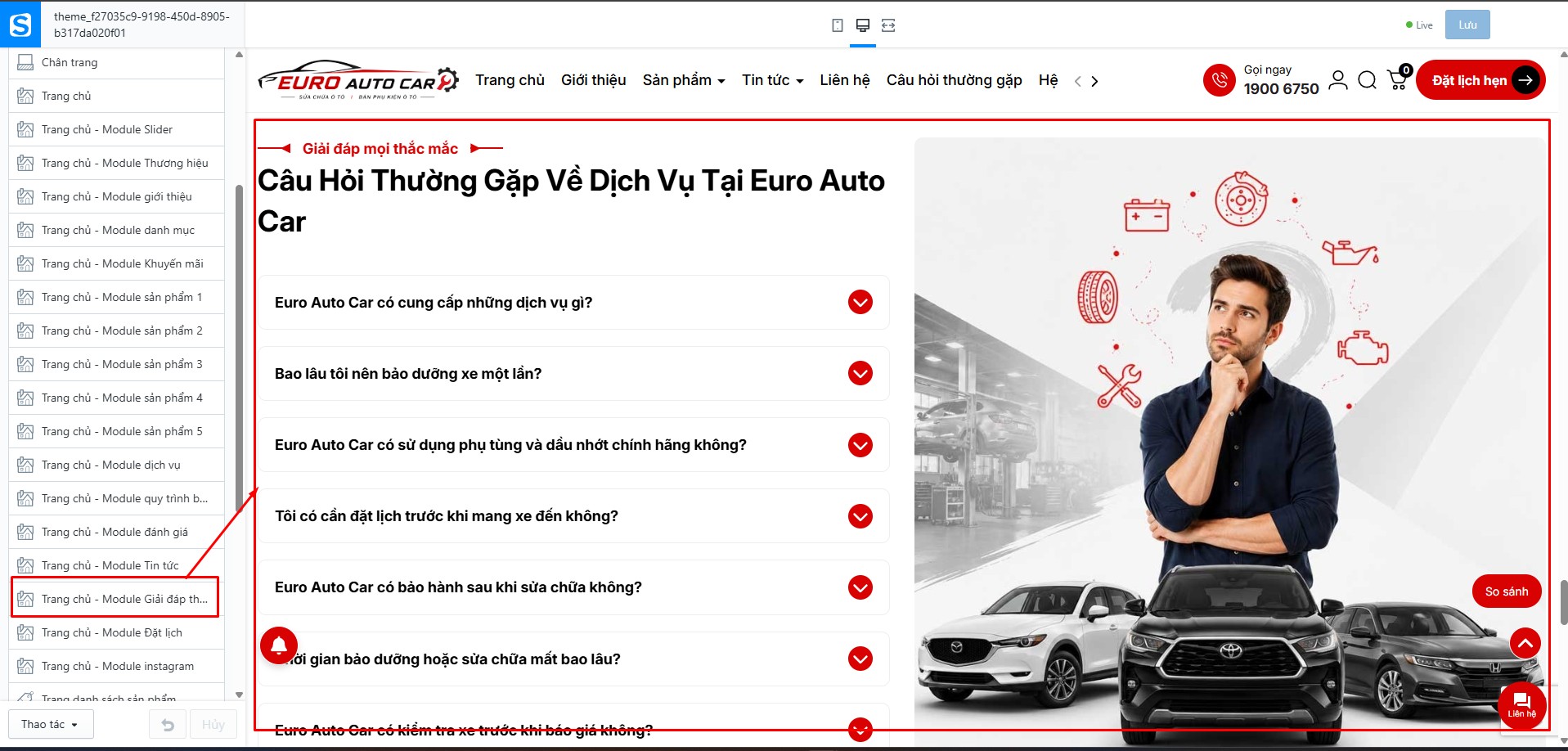Expand 'Tôi có cần đặt lịch trước' question
This screenshot has width=1568, height=751.
(x=573, y=516)
